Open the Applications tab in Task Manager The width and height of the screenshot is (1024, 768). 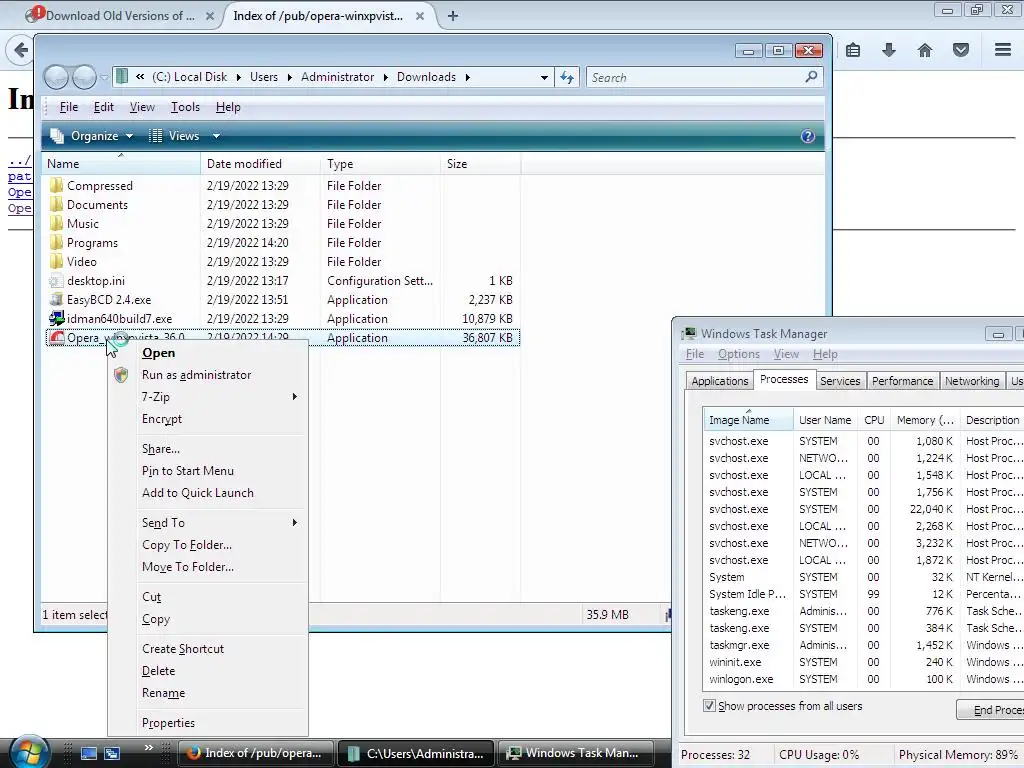720,381
